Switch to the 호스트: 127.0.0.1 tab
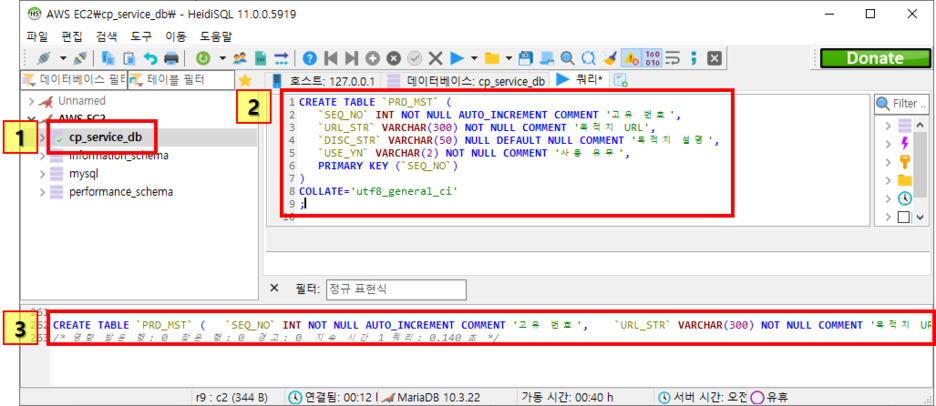Viewport: 936px width, 406px height. click(325, 81)
